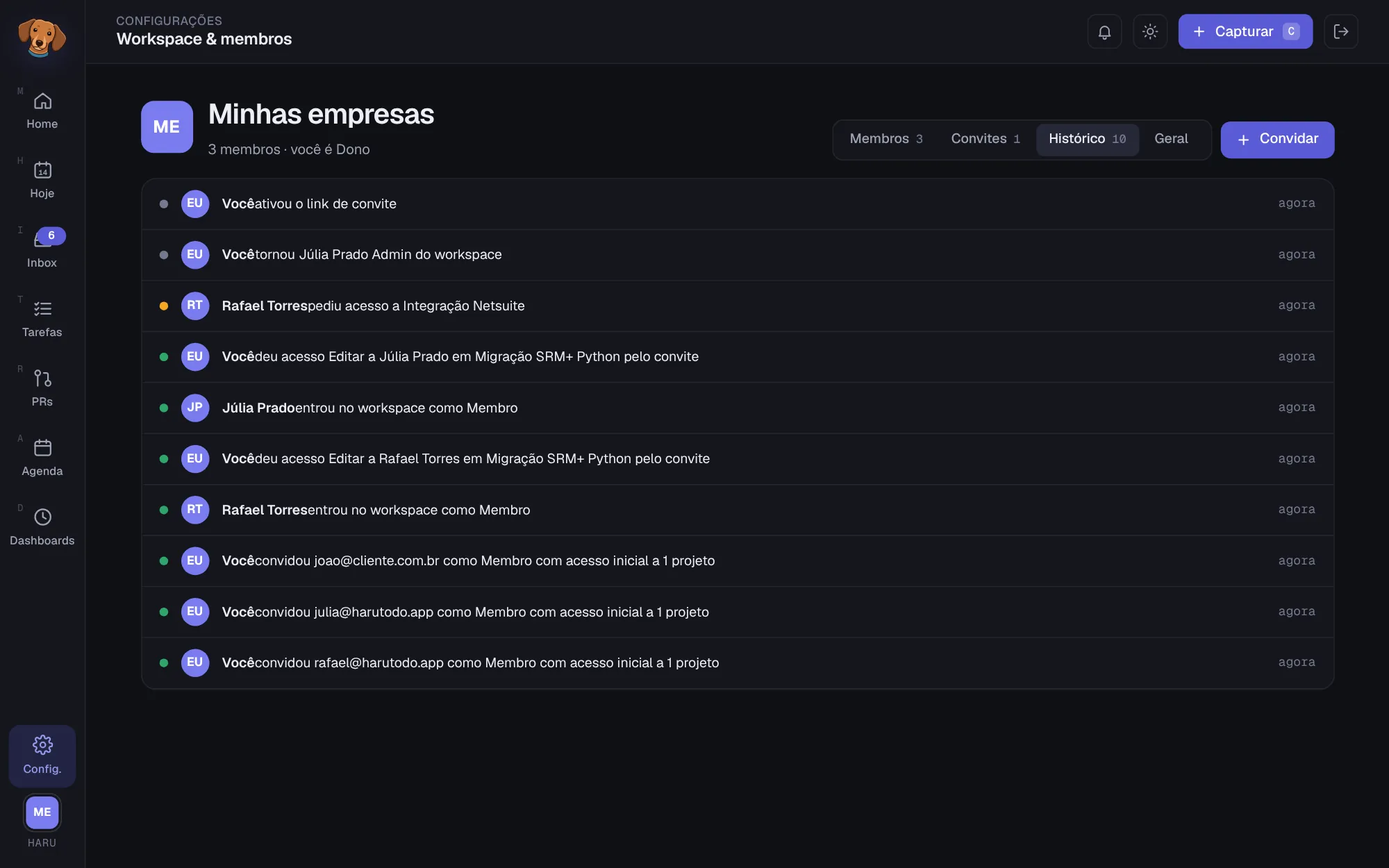The width and height of the screenshot is (1389, 868).
Task: Select 'pediu acesso a Integração Netsuite' entry
Action: coord(738,306)
